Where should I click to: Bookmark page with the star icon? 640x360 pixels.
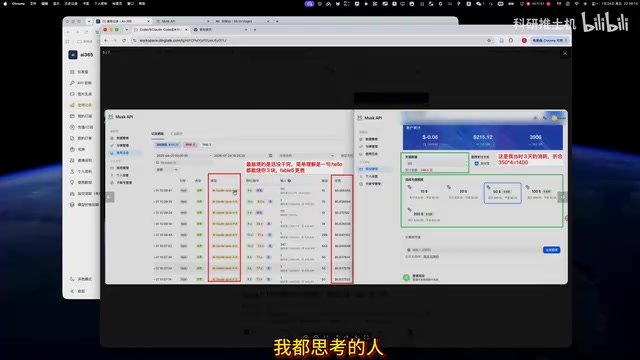489,40
